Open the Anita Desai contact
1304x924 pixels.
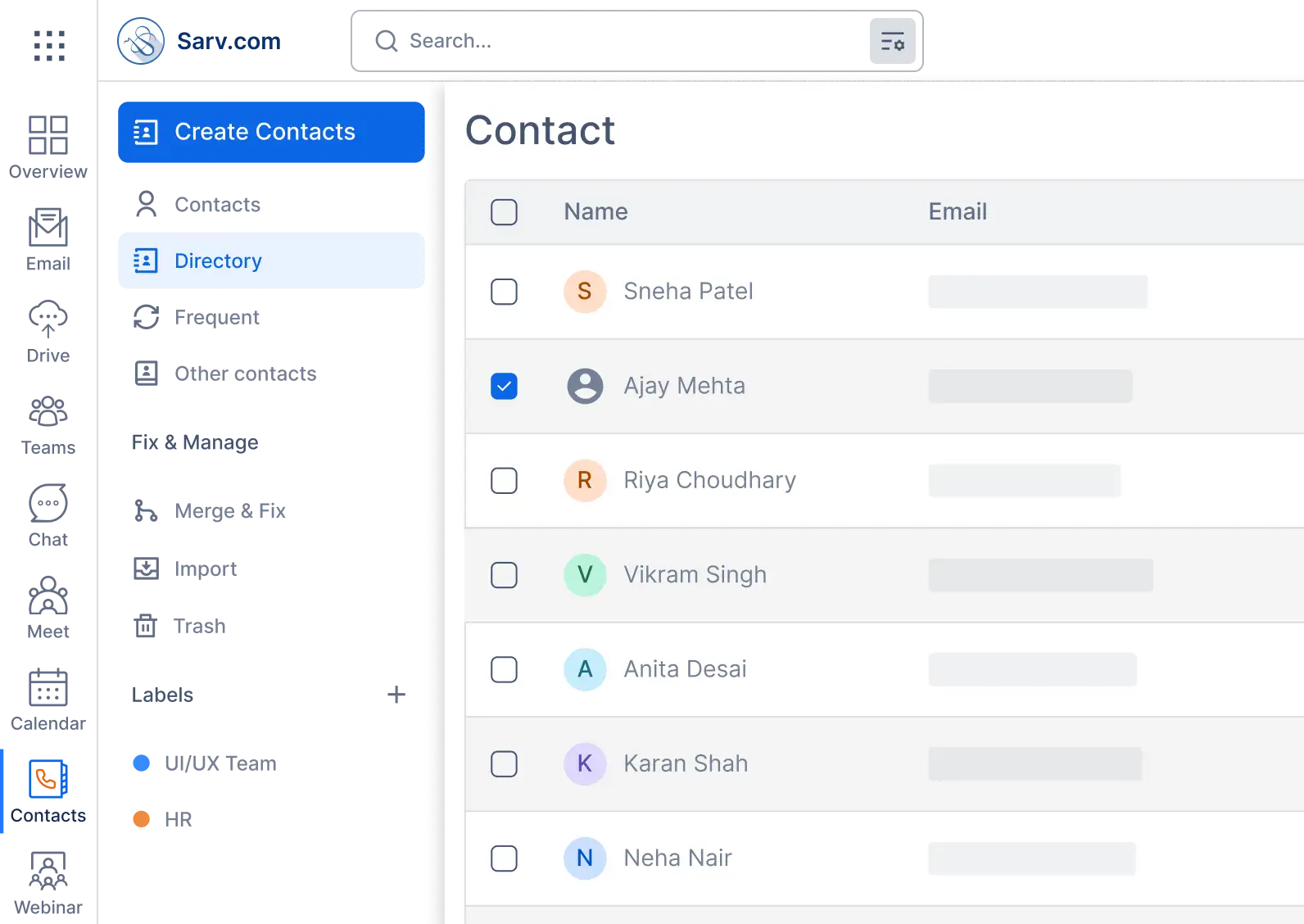685,669
